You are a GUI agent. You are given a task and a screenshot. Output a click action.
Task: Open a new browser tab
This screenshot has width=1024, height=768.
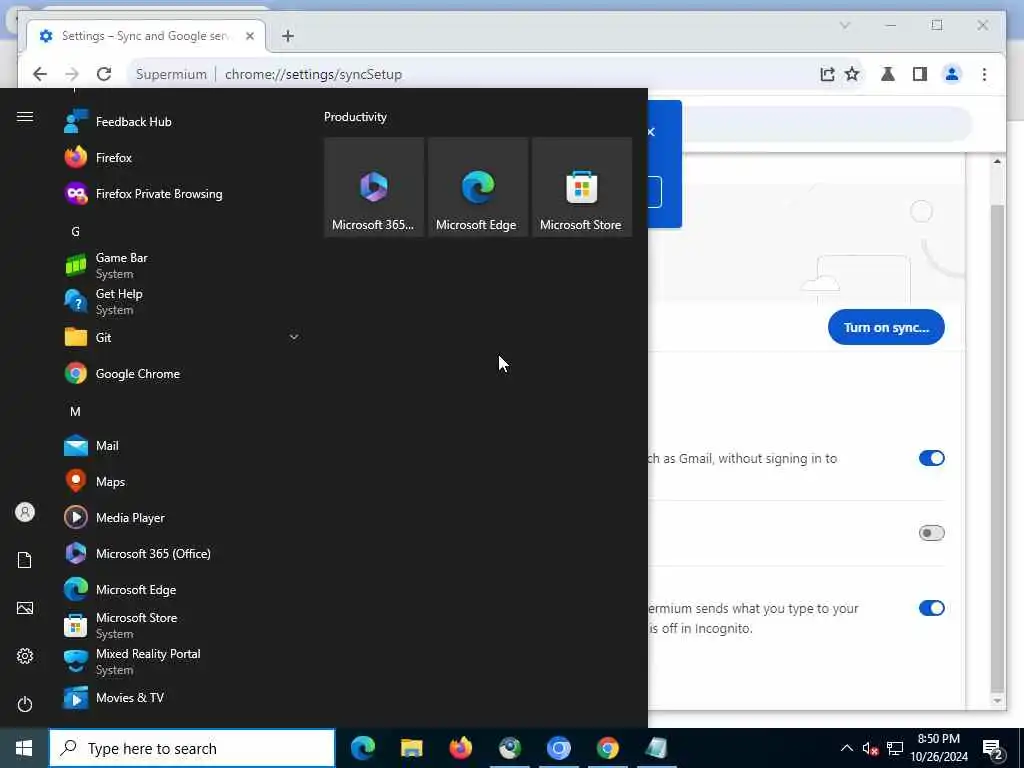(x=288, y=36)
